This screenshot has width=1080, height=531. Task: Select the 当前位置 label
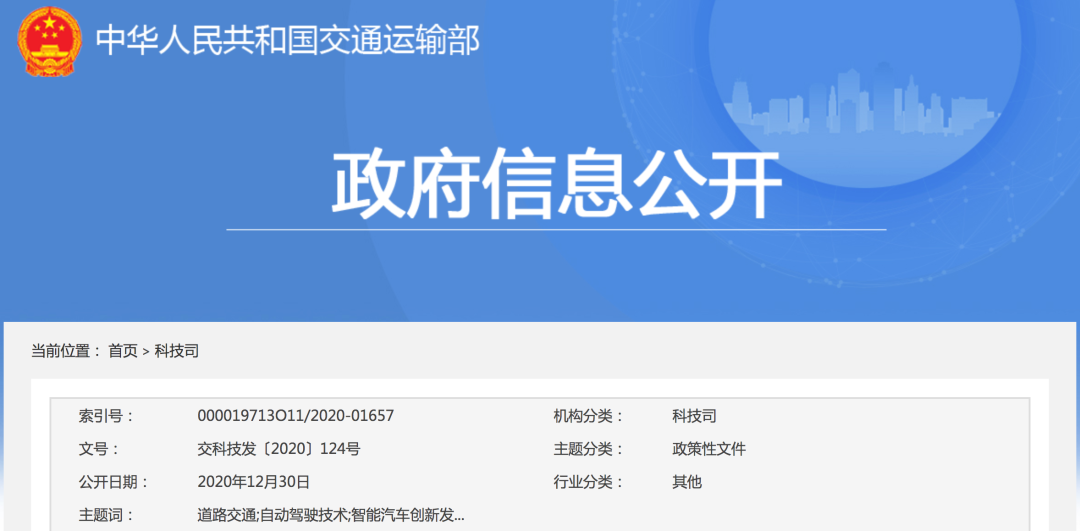coord(66,351)
